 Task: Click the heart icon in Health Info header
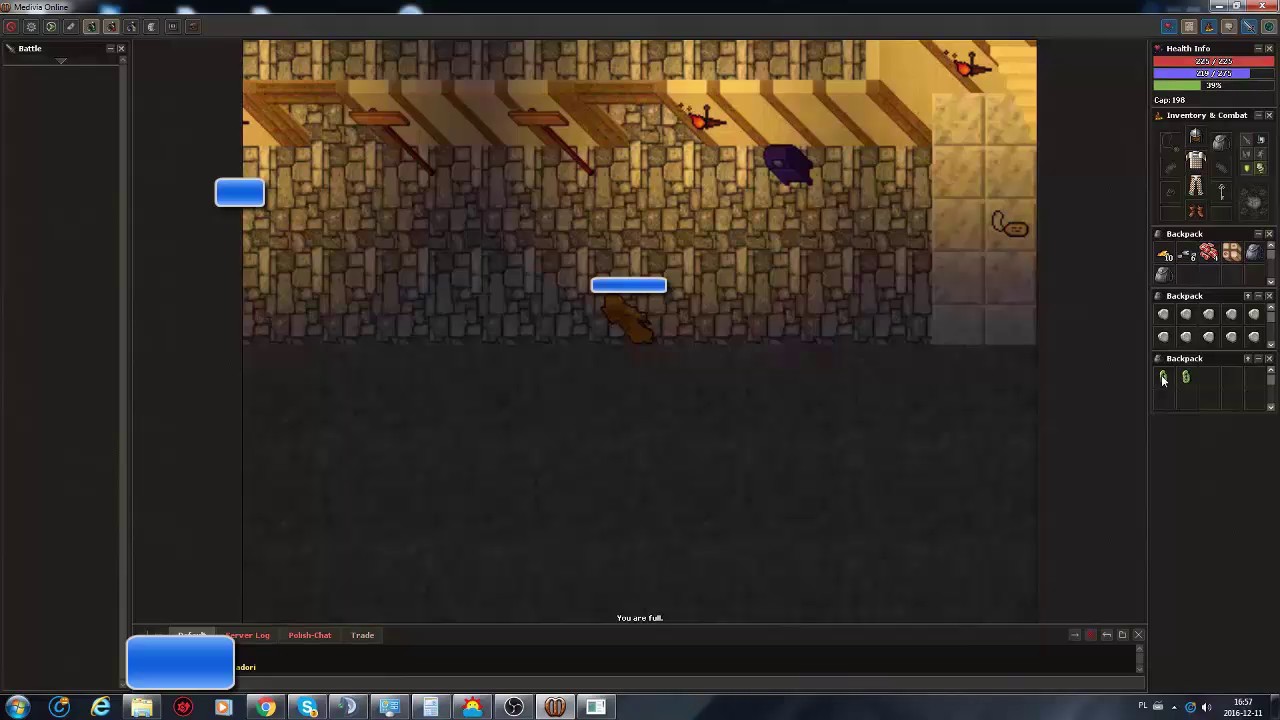pos(1158,48)
